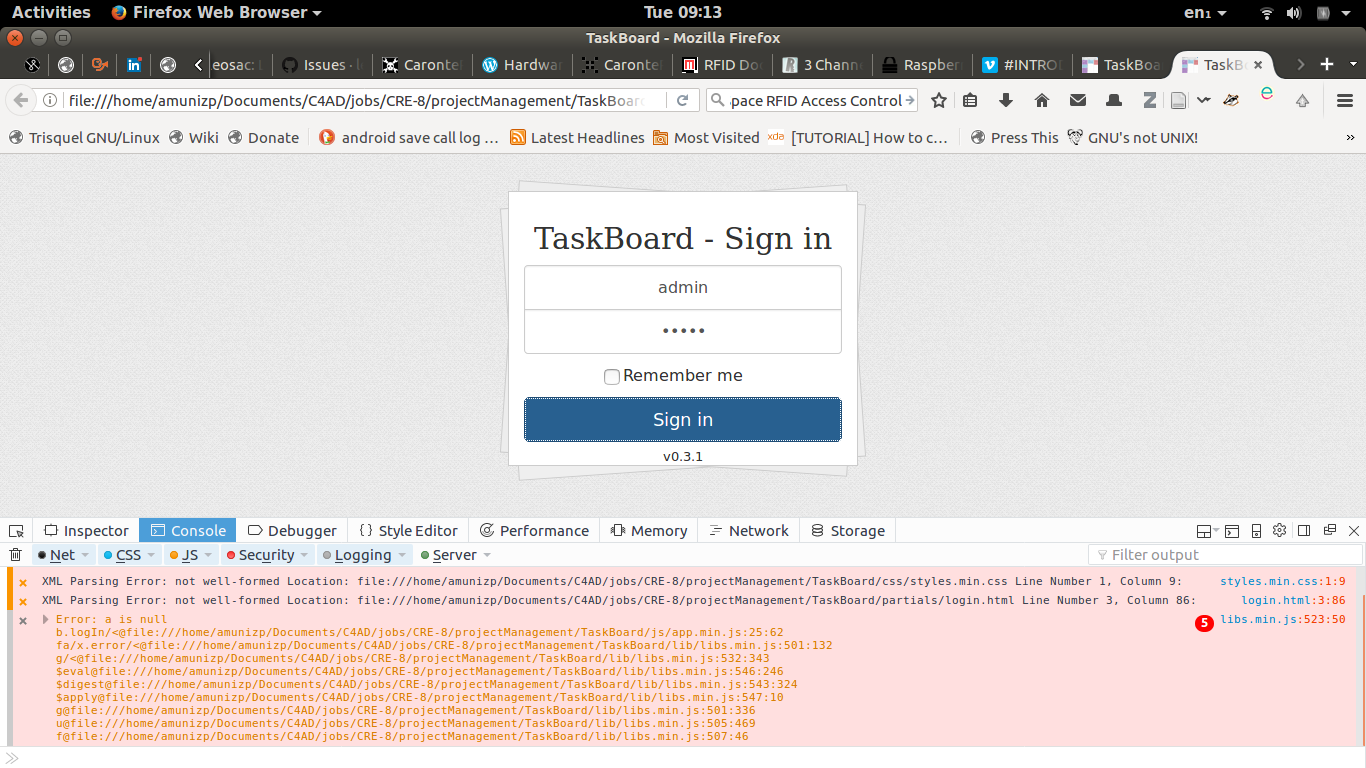This screenshot has width=1366, height=768.
Task: Expand the 'Error: a is null' stack trace
Action: point(45,619)
